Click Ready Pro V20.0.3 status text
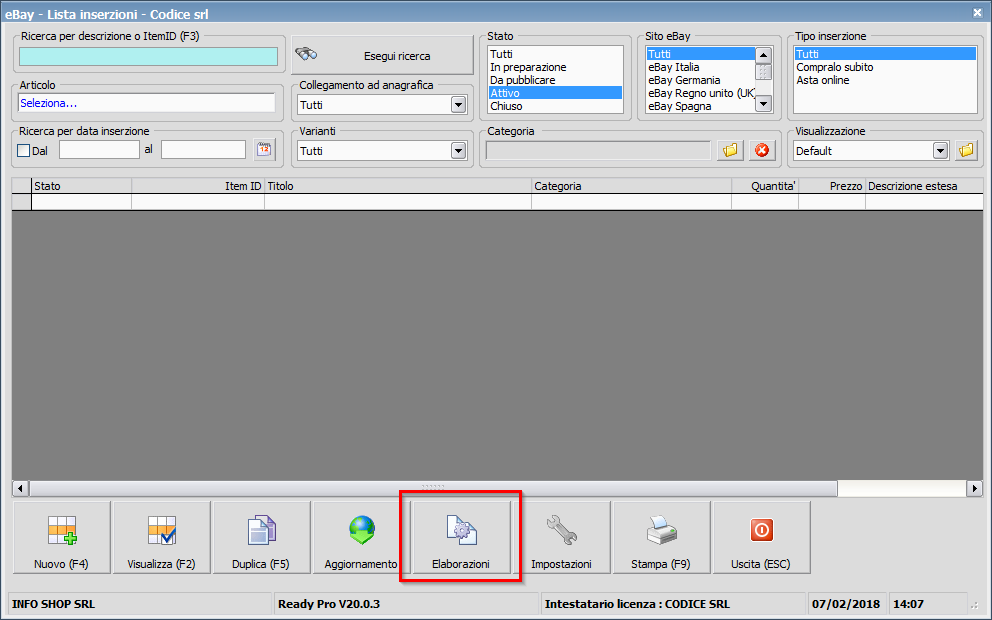 tap(329, 604)
